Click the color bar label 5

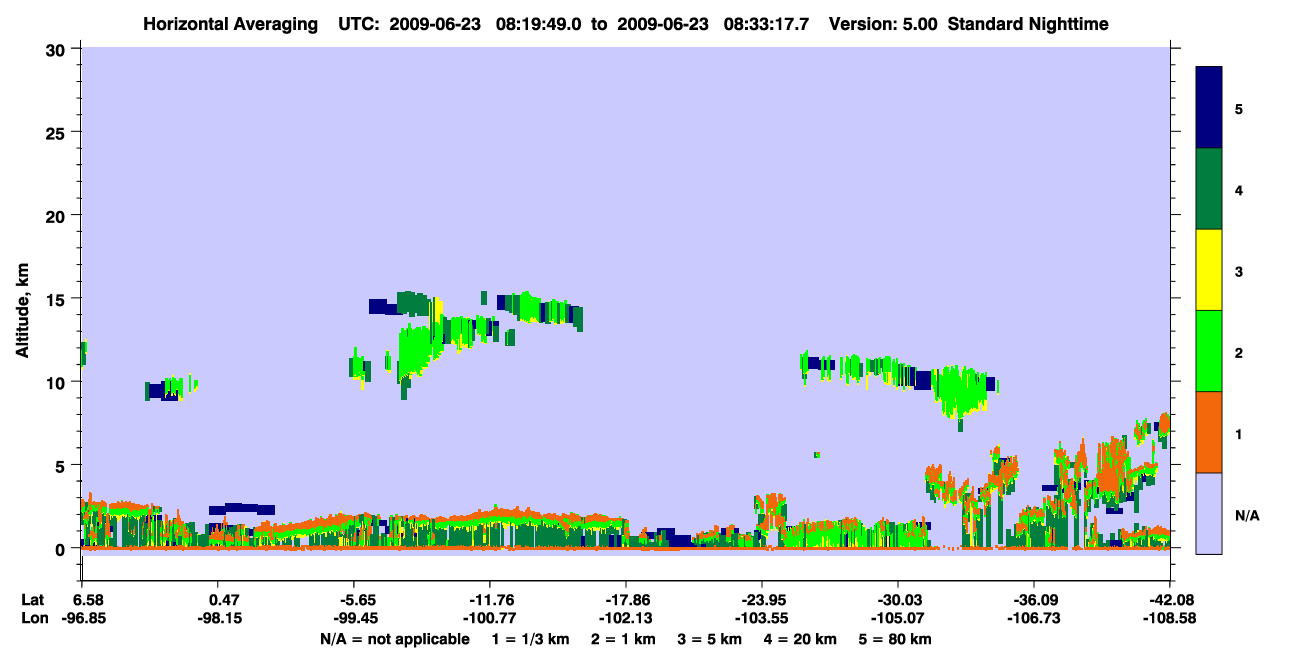coord(1239,108)
